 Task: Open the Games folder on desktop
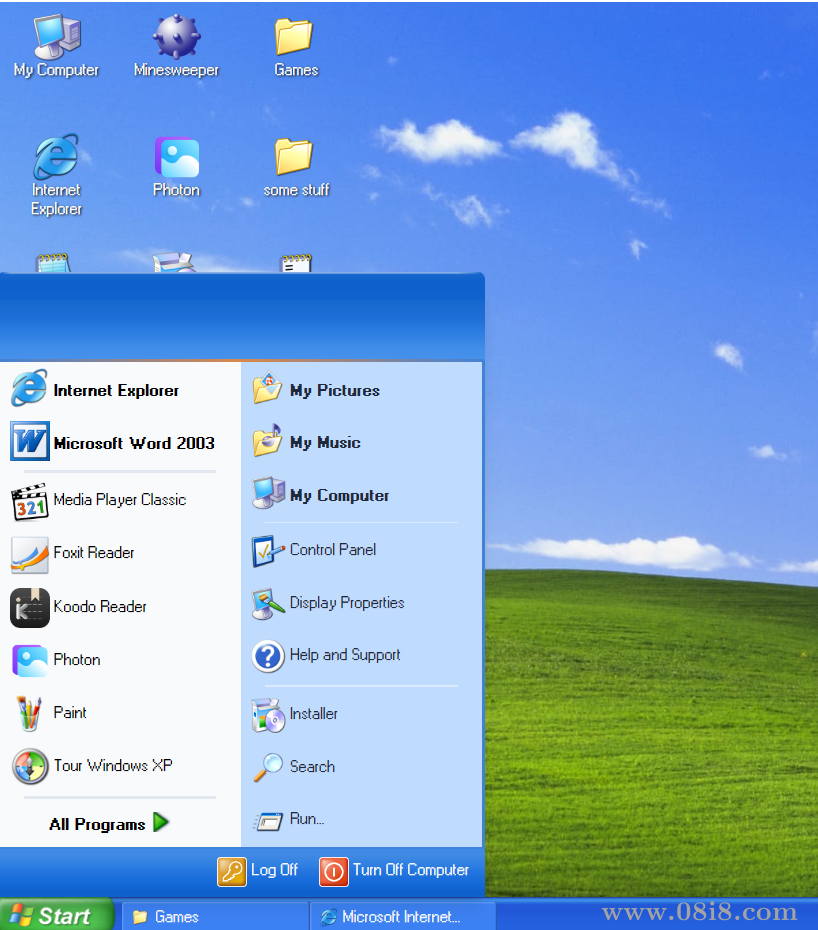click(295, 38)
